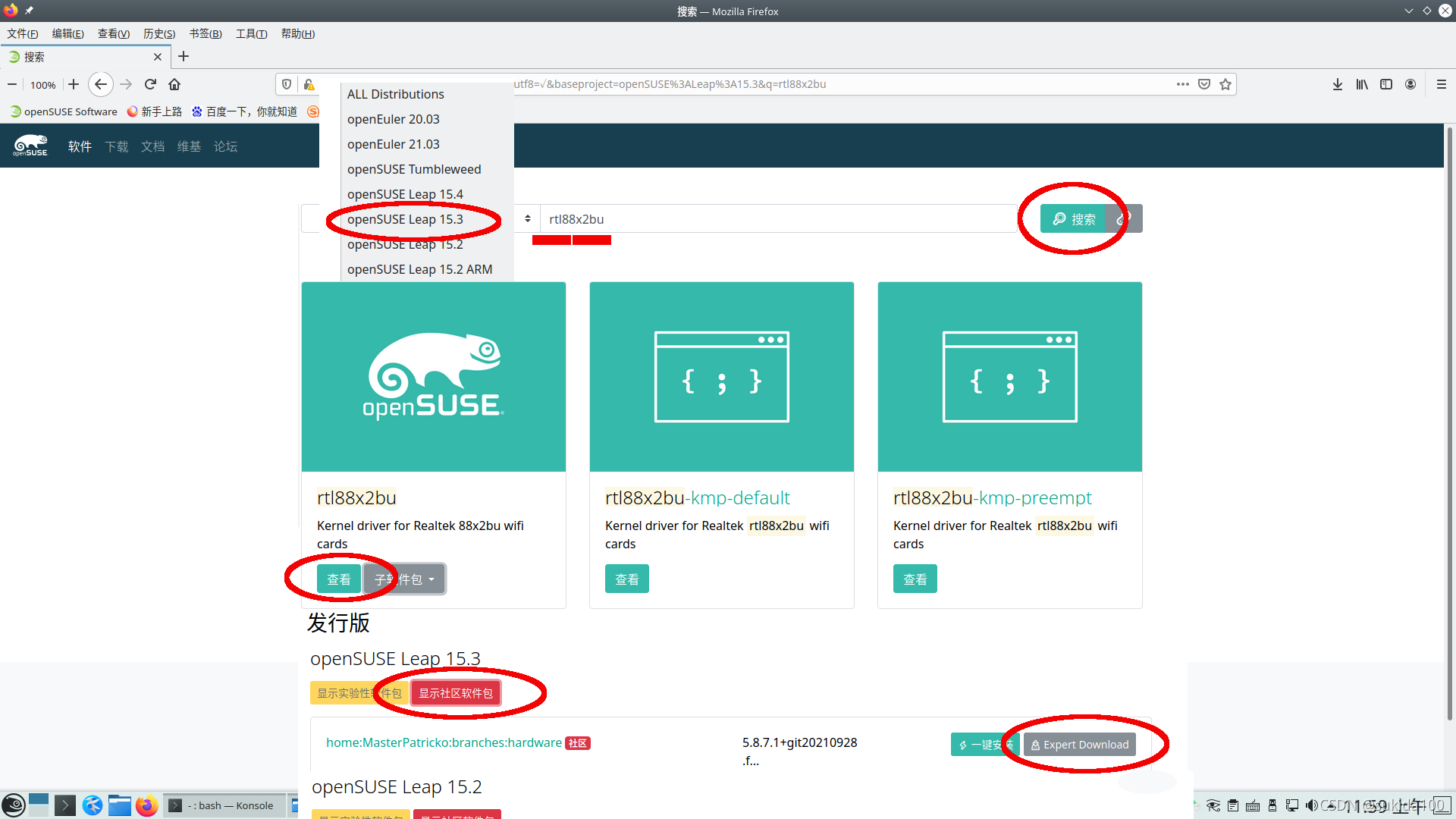The width and height of the screenshot is (1456, 819).
Task: Click 显示社区软件包 under Leap 15.3
Action: click(x=456, y=693)
